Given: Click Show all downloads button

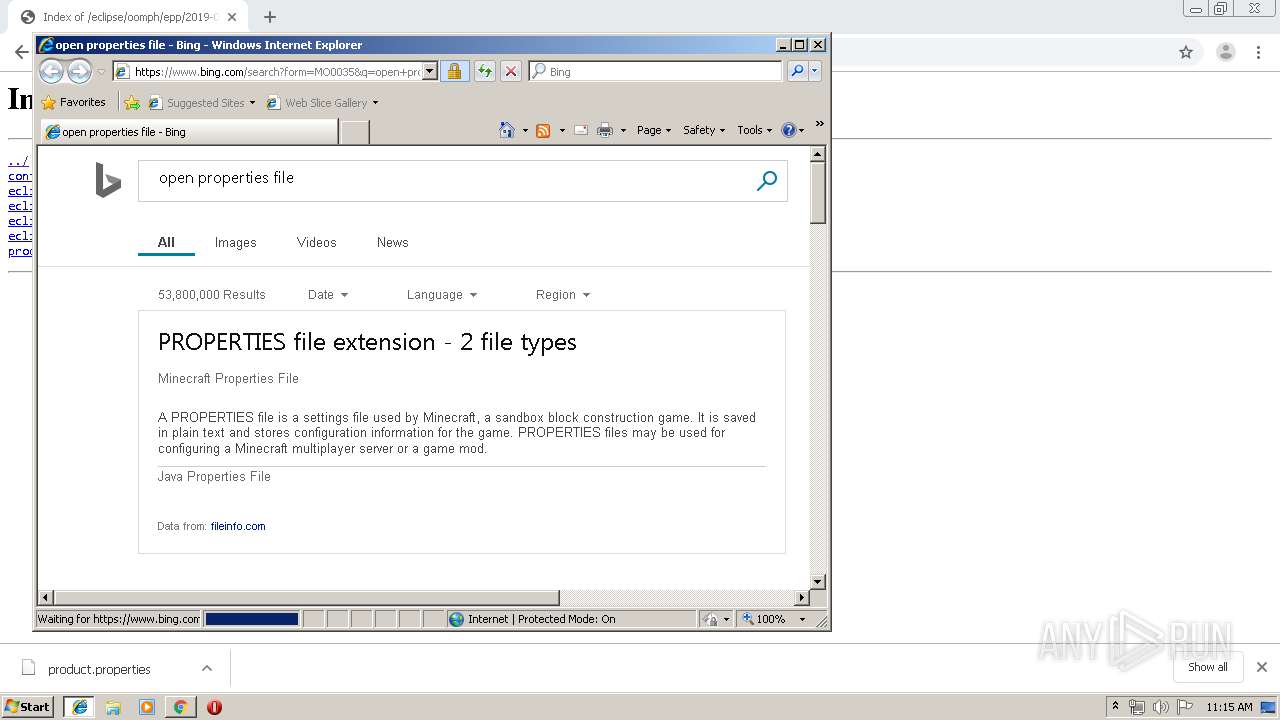Looking at the screenshot, I should pos(1208,667).
